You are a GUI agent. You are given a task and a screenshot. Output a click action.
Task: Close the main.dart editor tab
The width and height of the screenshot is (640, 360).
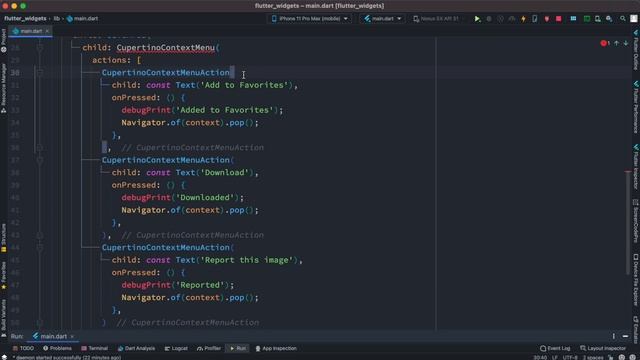(47, 31)
